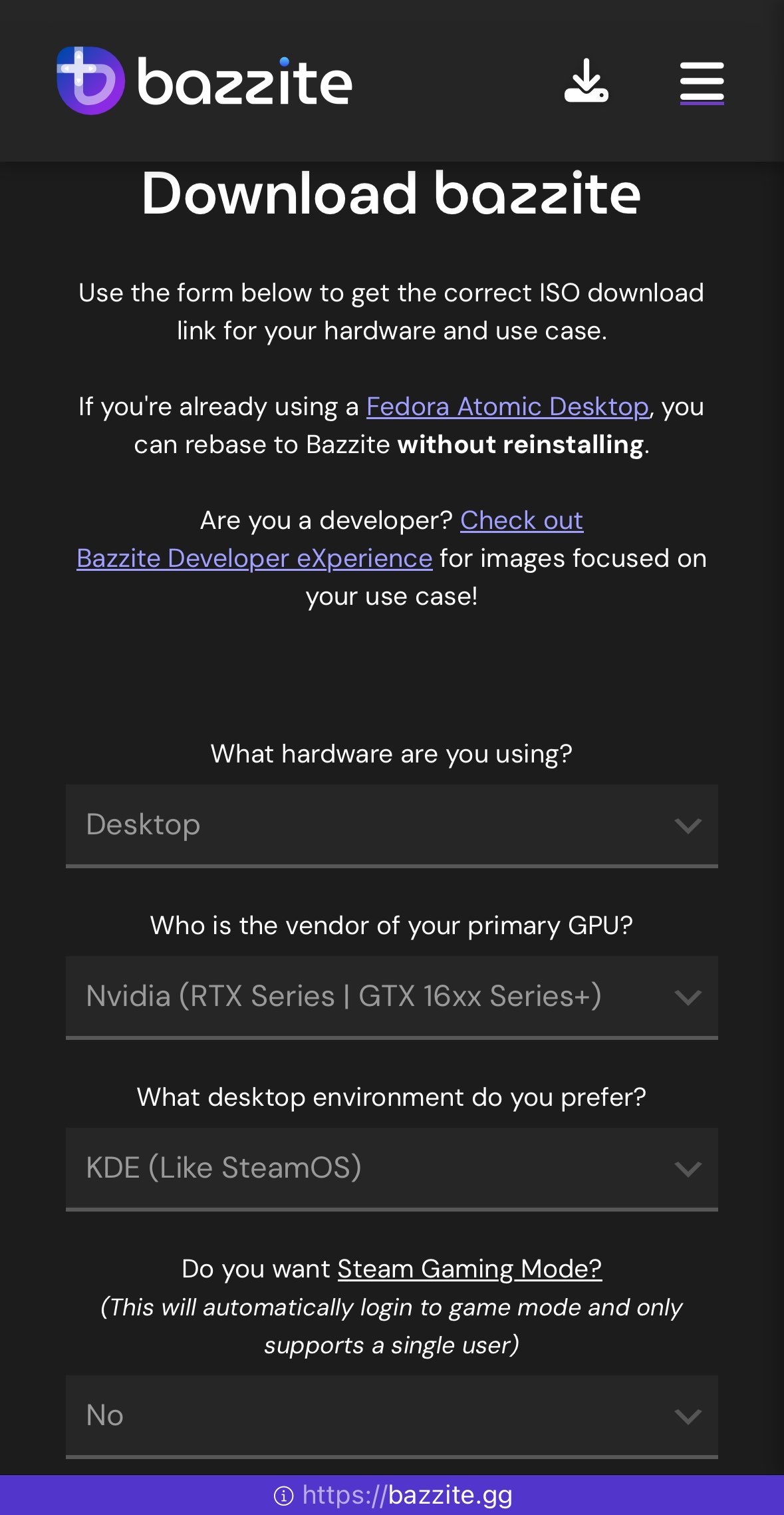The image size is (784, 1515).
Task: Click the Bazzite logo icon in header
Action: 90,81
